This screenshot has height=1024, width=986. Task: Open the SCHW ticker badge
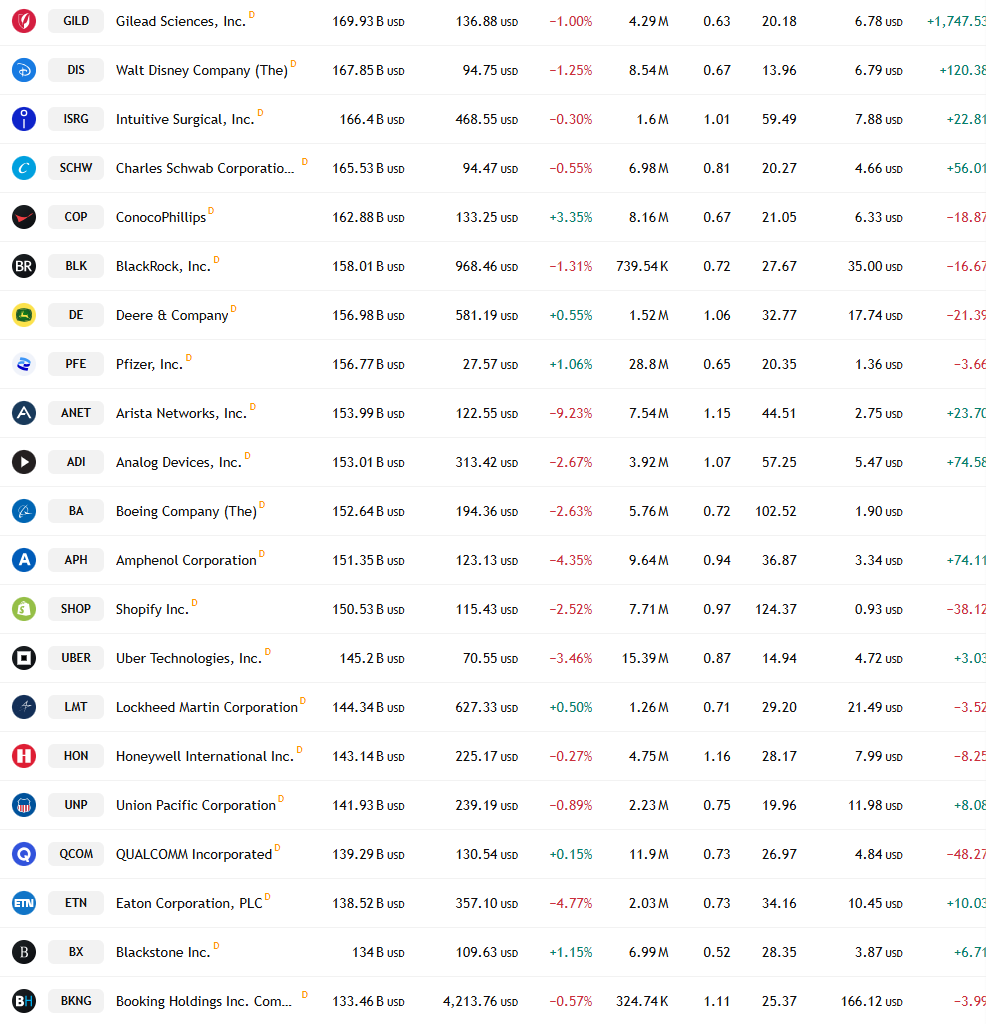76,168
